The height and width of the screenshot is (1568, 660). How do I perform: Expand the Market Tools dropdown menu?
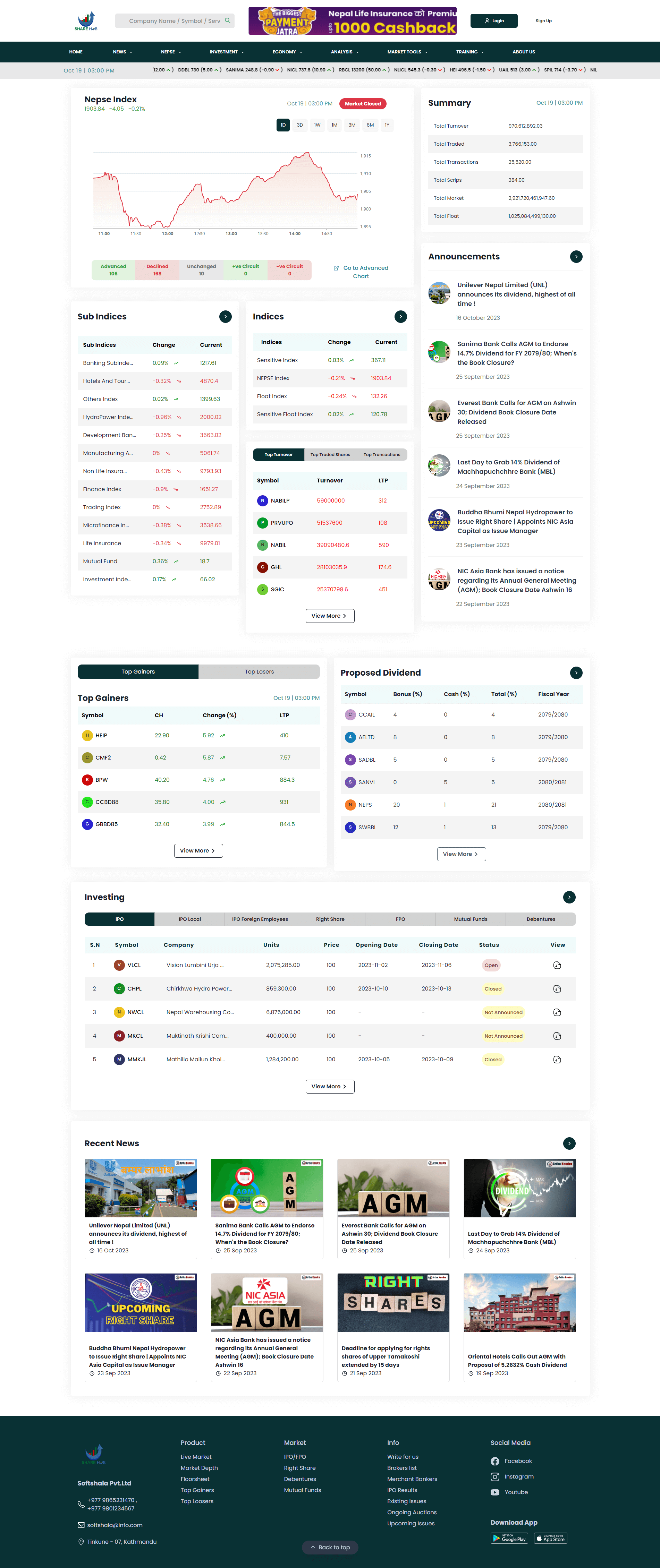[x=407, y=52]
